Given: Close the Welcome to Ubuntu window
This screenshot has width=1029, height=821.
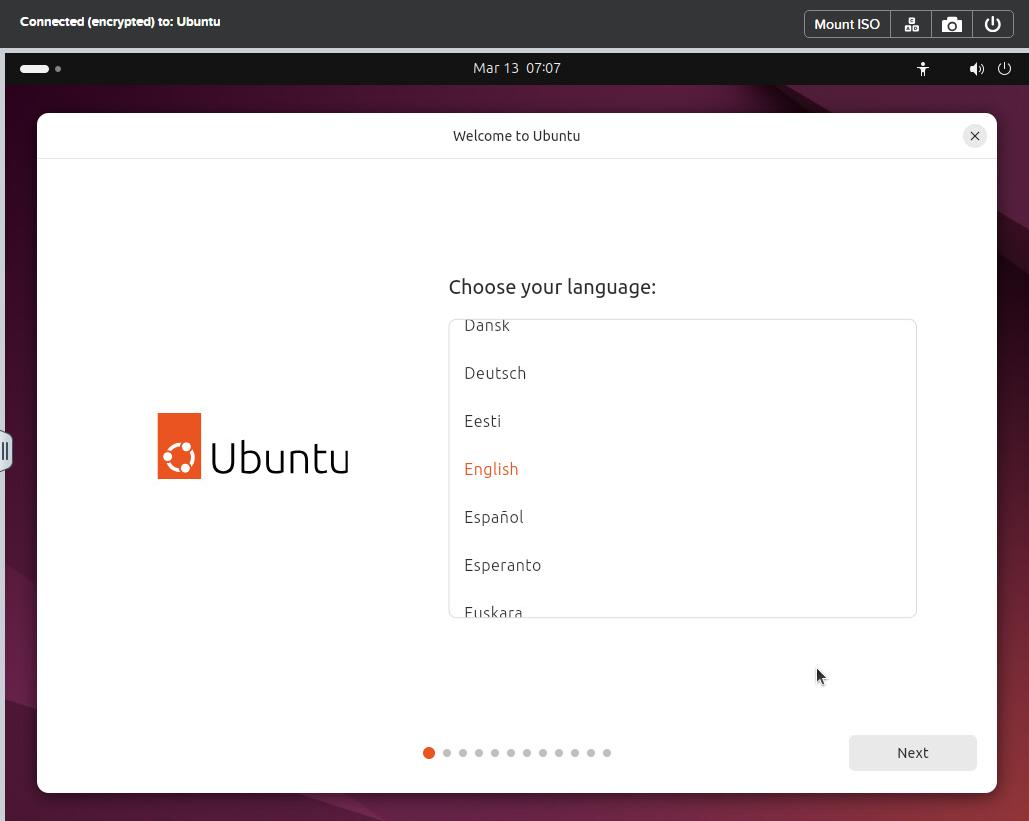Looking at the screenshot, I should [975, 136].
